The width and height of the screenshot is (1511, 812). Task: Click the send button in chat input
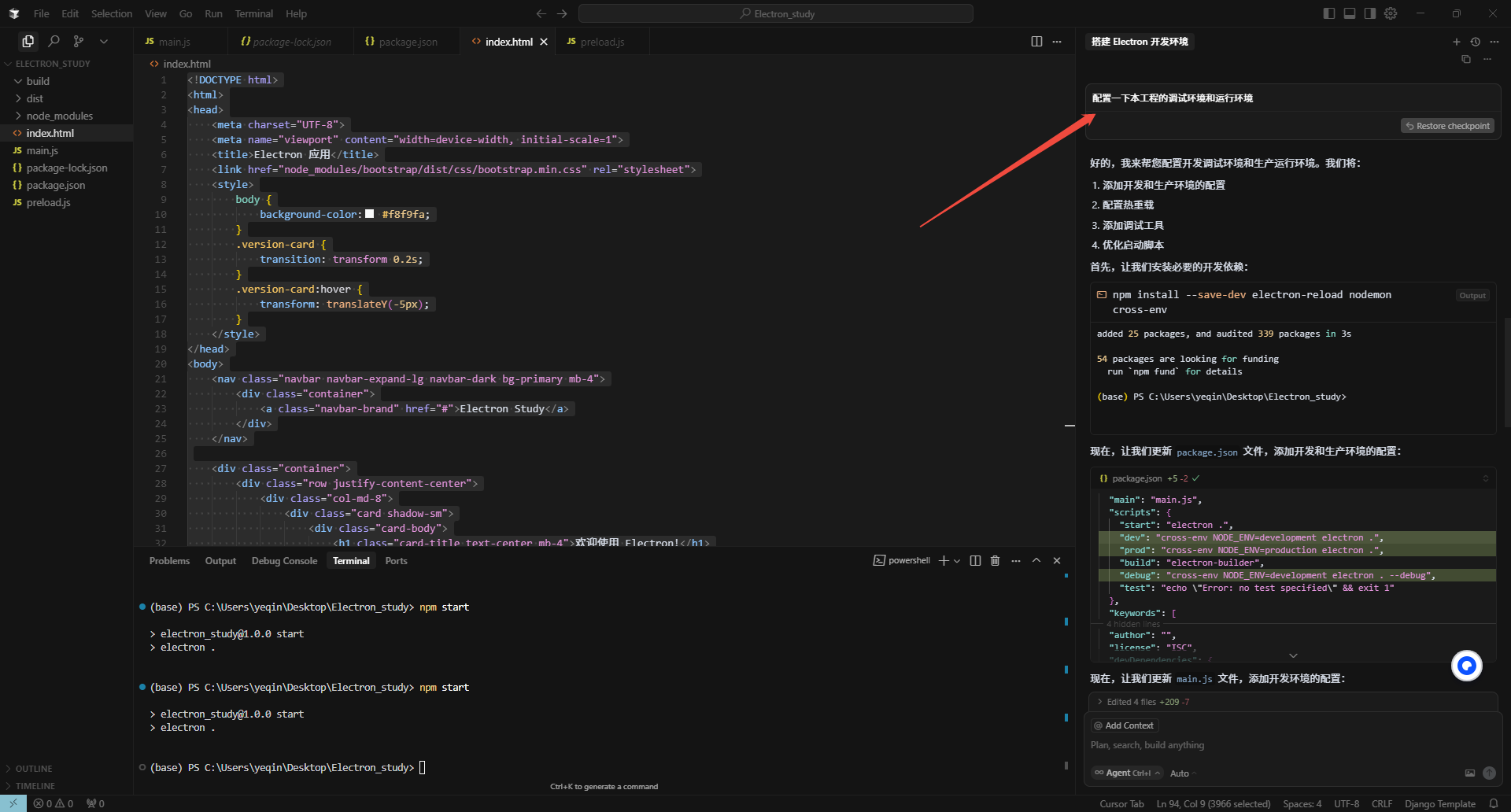click(x=1489, y=773)
